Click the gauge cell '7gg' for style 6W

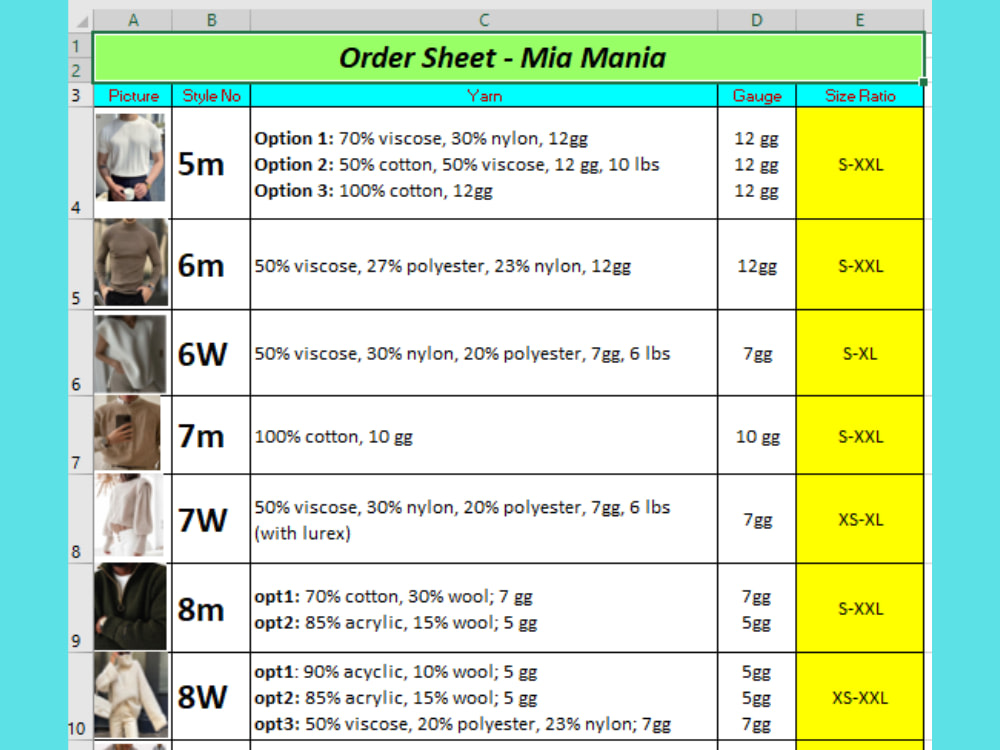click(756, 353)
